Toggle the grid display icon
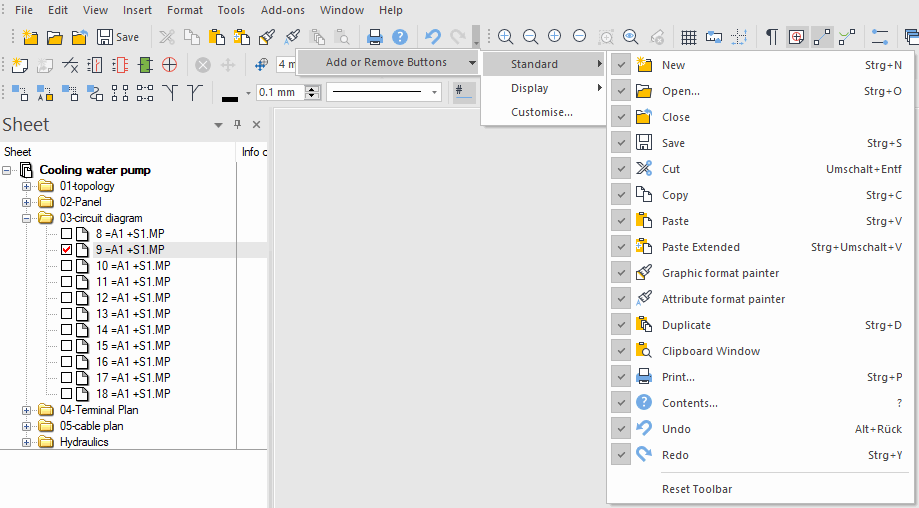This screenshot has width=919, height=508. click(x=689, y=37)
